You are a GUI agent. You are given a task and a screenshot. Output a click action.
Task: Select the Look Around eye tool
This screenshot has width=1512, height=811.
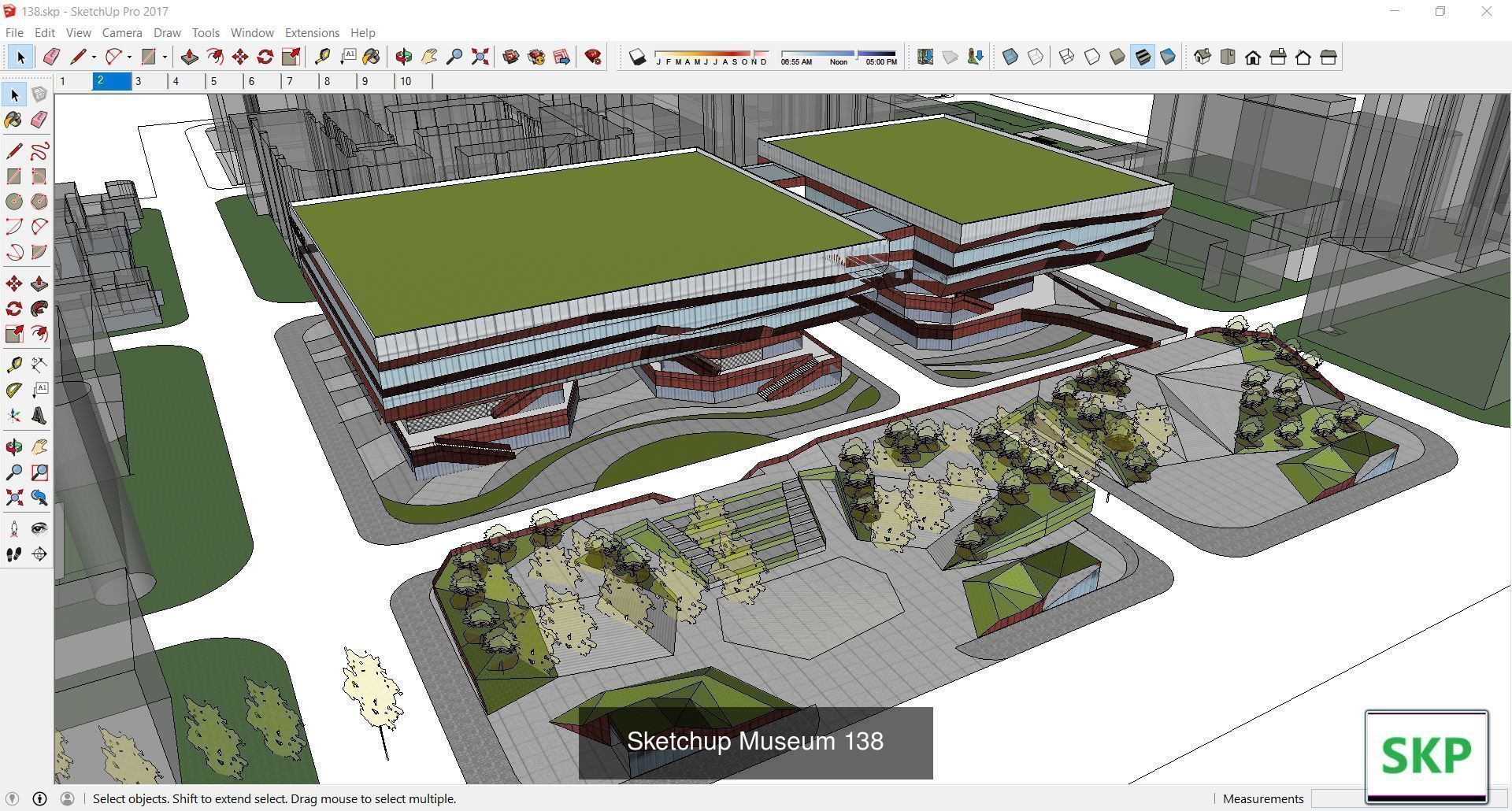pos(39,529)
